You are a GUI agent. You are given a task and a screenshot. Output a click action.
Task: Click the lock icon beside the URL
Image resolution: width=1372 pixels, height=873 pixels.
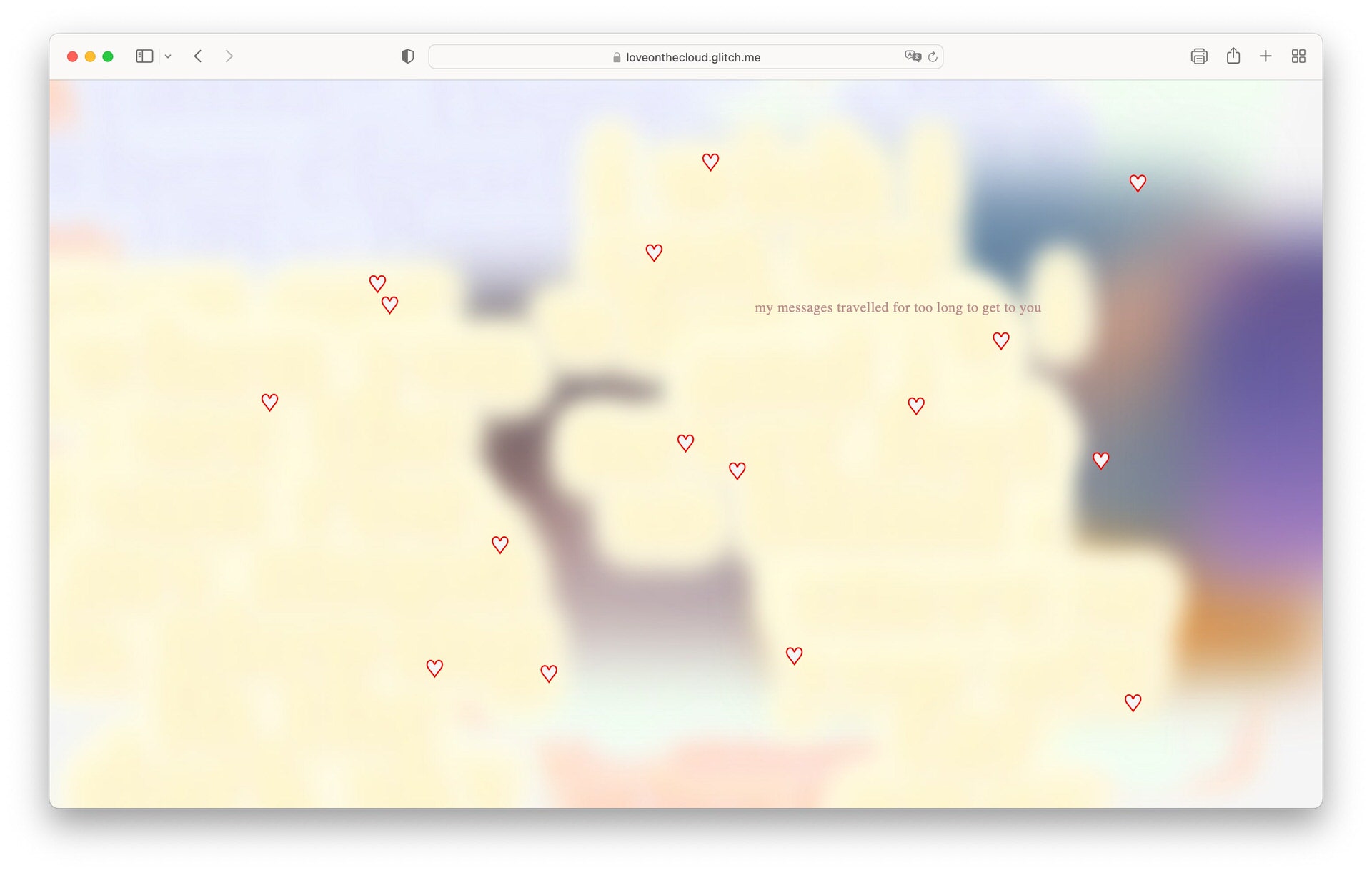click(x=617, y=57)
